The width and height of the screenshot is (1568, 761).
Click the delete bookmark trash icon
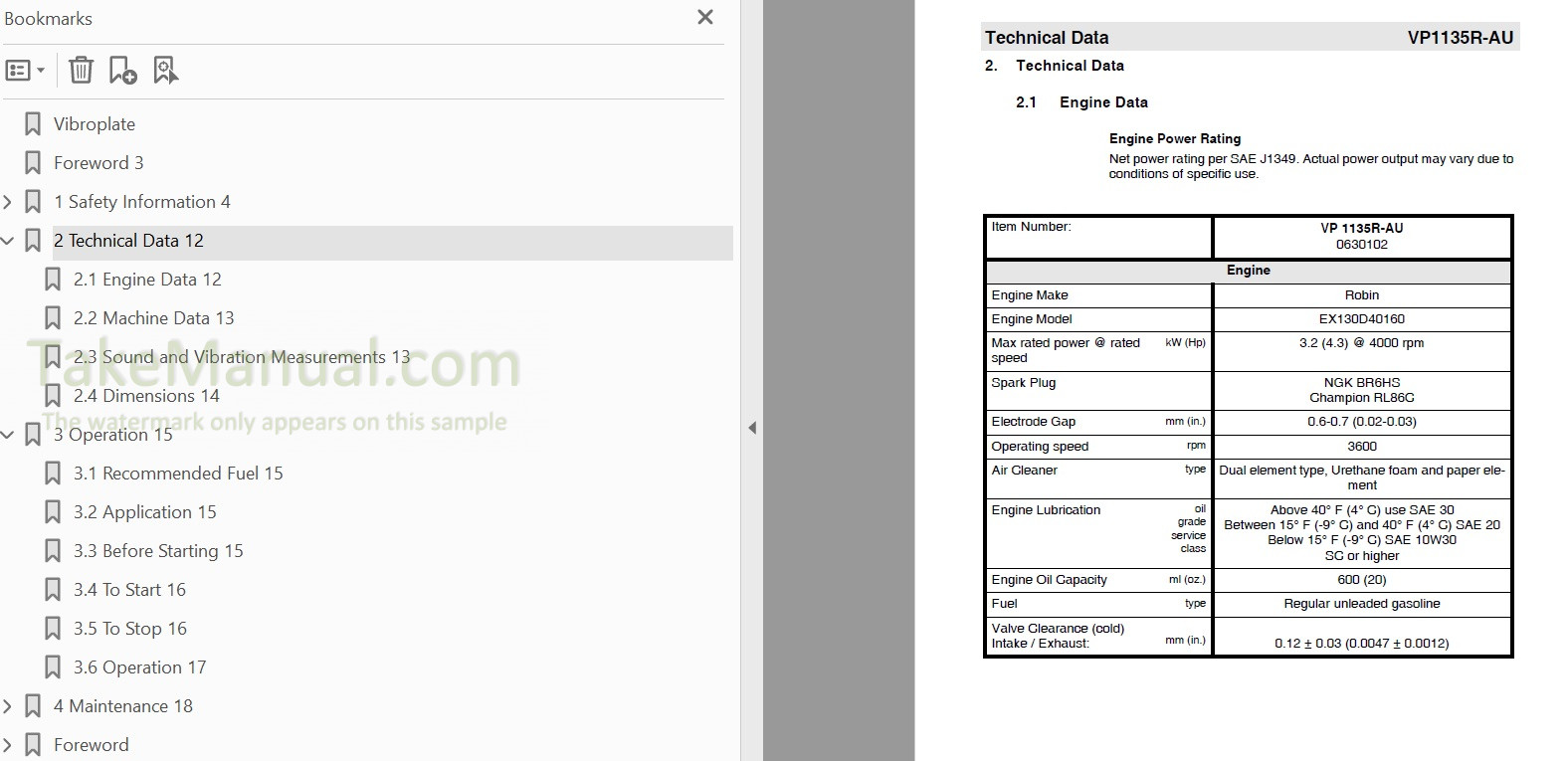81,71
